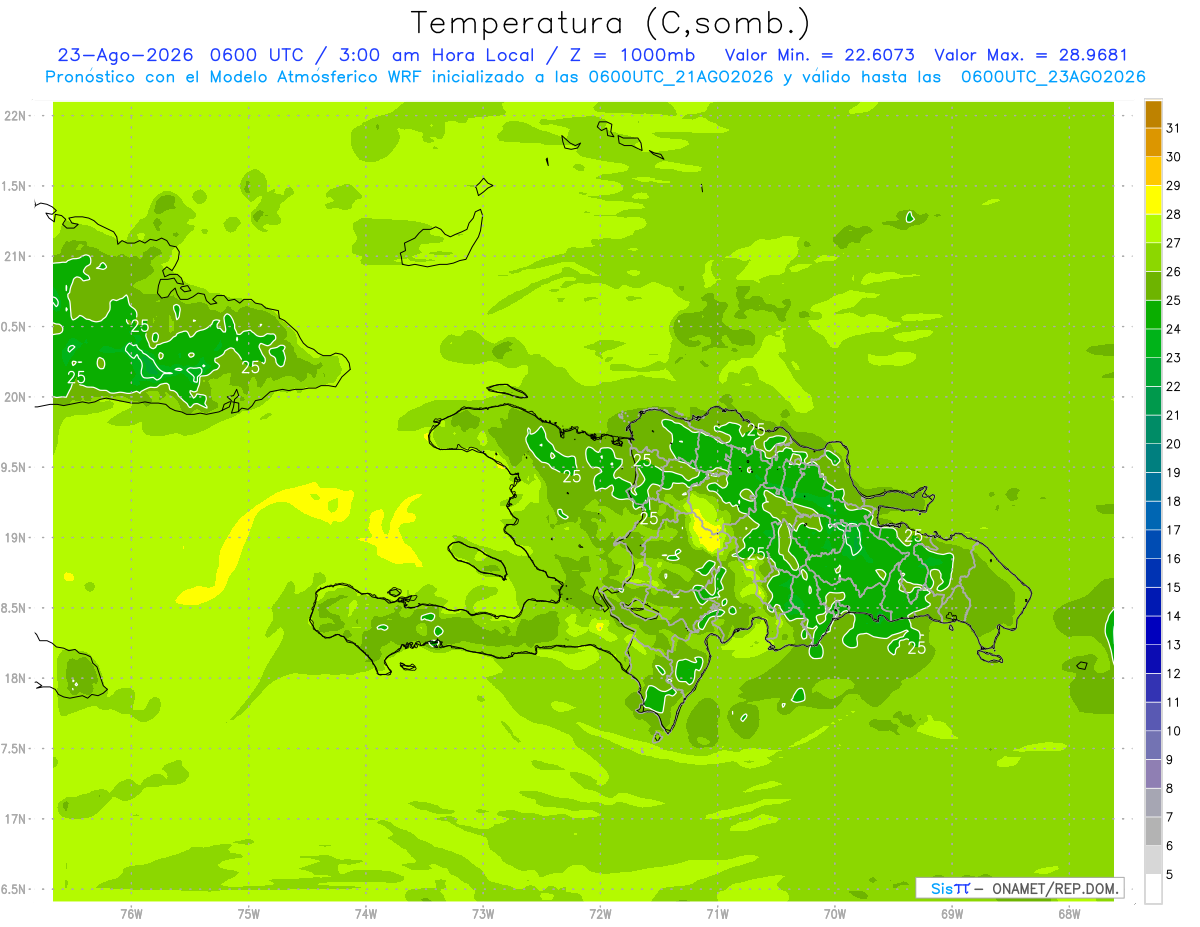The width and height of the screenshot is (1200, 927).
Task: Click the legend value "10"
Action: [x=1174, y=731]
